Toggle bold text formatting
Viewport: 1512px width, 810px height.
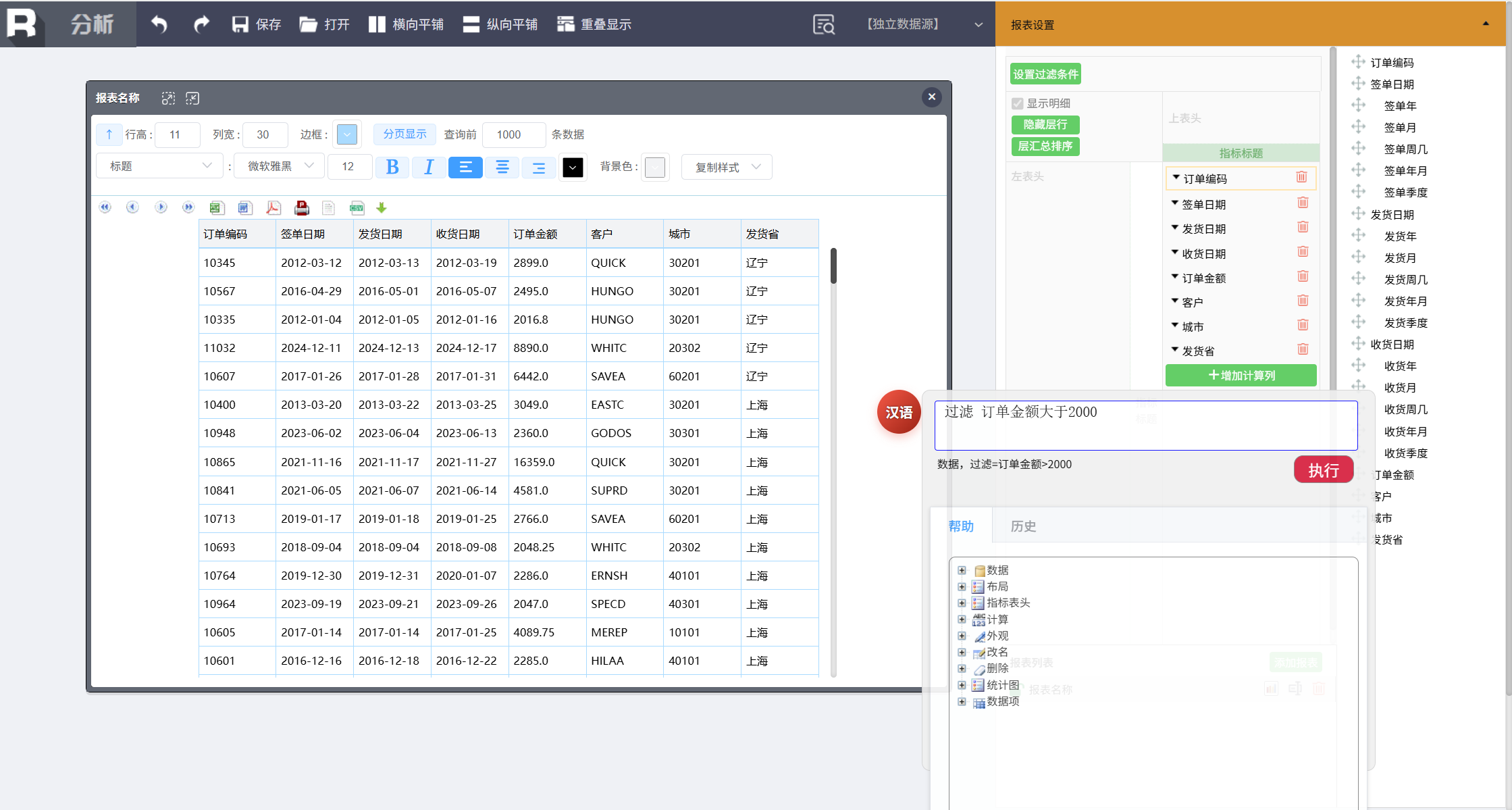(x=392, y=167)
